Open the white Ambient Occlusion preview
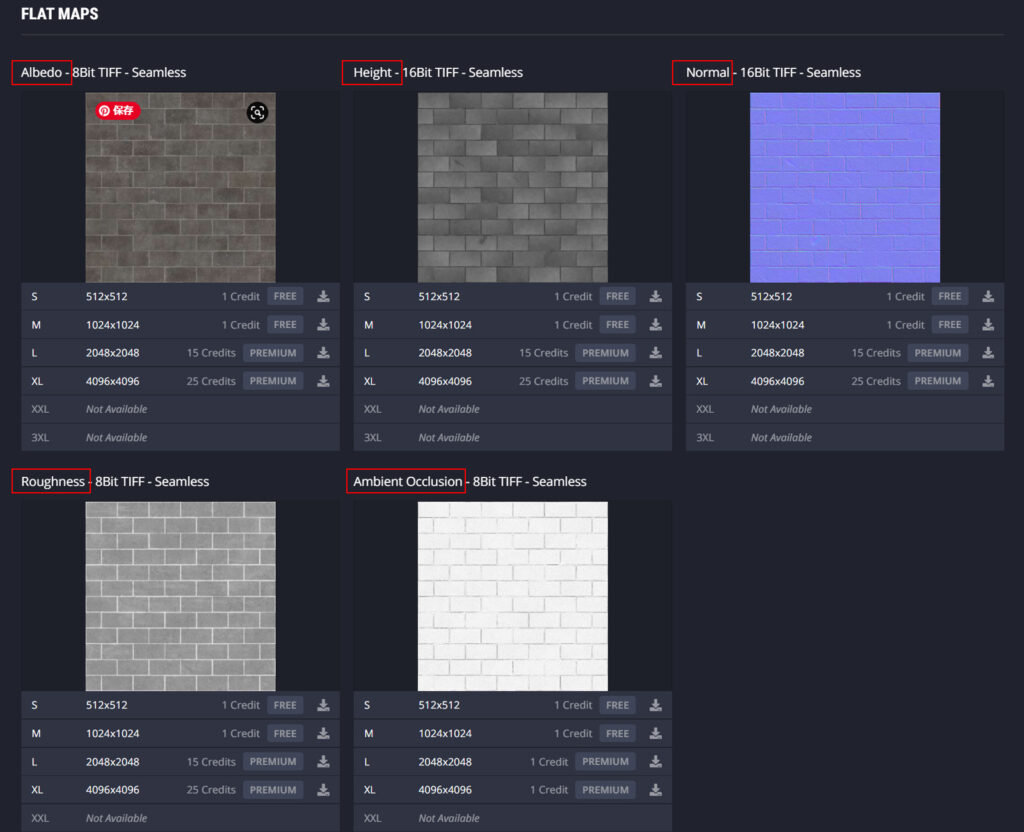This screenshot has width=1024, height=832. point(513,596)
